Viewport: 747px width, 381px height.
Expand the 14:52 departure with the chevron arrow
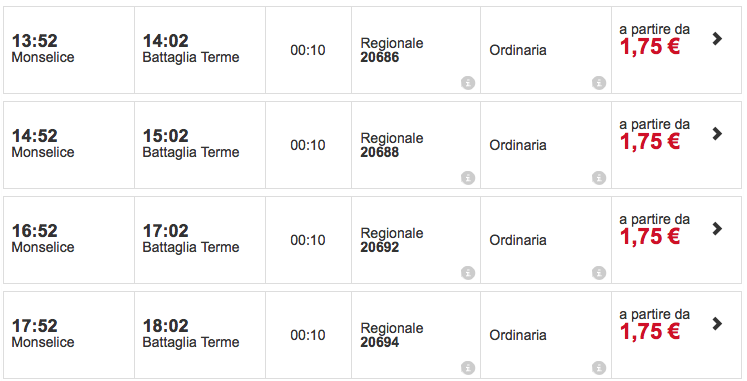click(717, 133)
